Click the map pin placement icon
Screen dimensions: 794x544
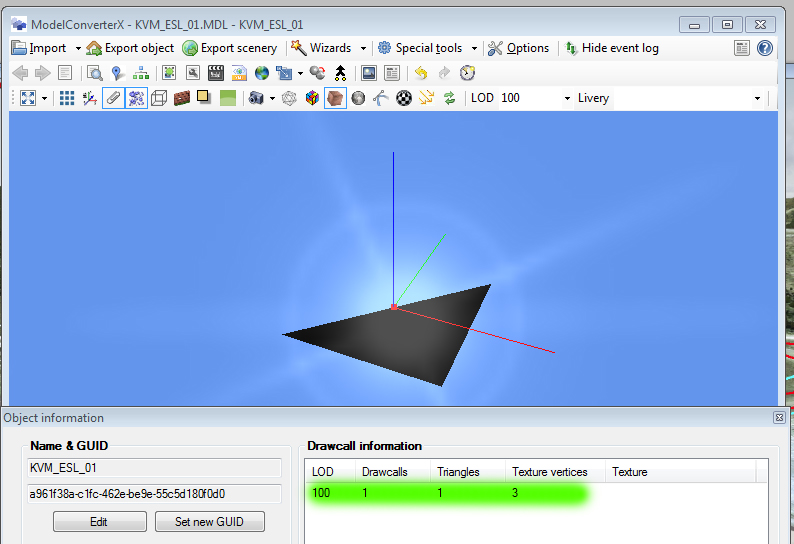(x=118, y=73)
